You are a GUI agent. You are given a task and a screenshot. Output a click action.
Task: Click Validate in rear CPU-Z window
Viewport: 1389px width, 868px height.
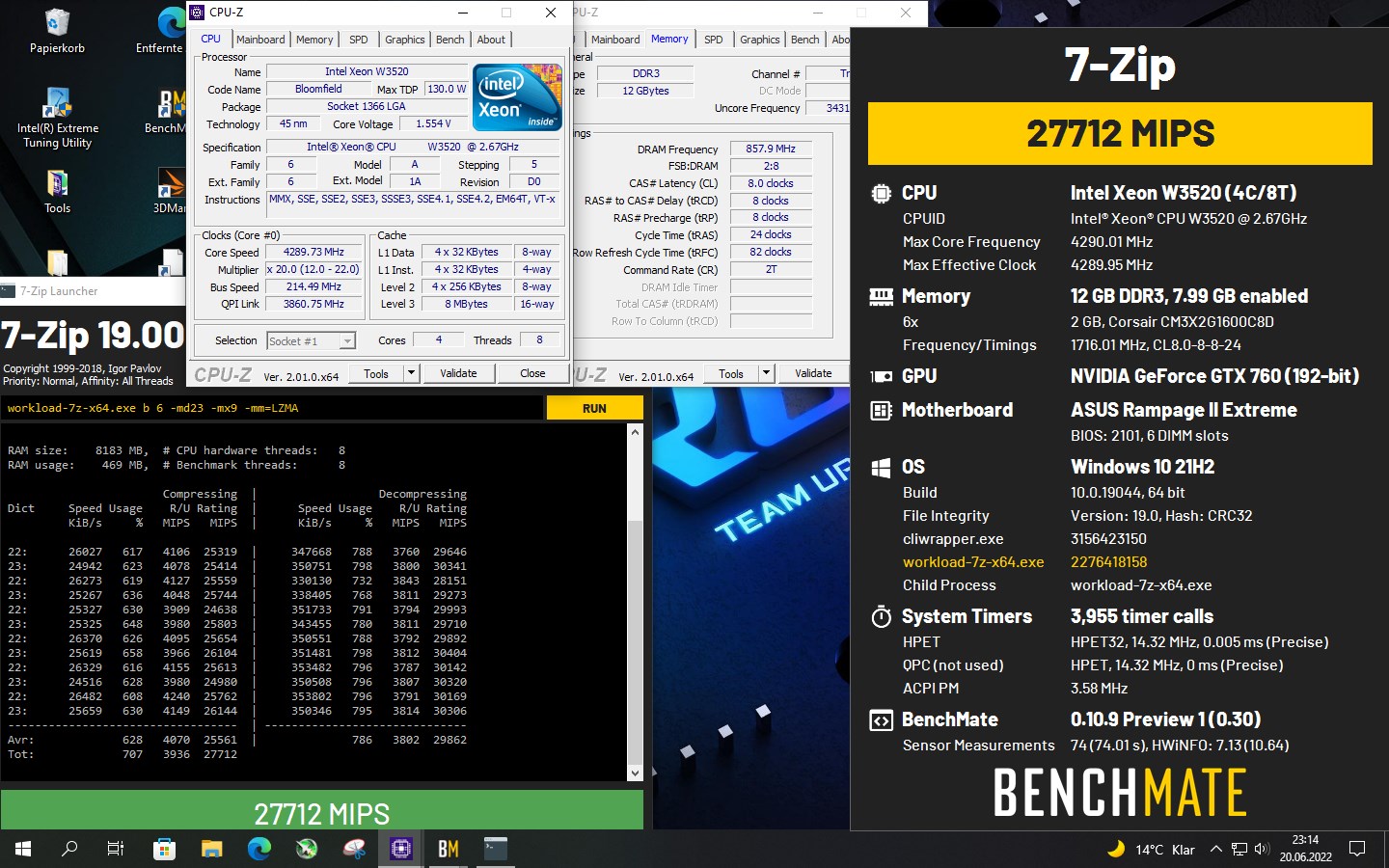(x=813, y=374)
